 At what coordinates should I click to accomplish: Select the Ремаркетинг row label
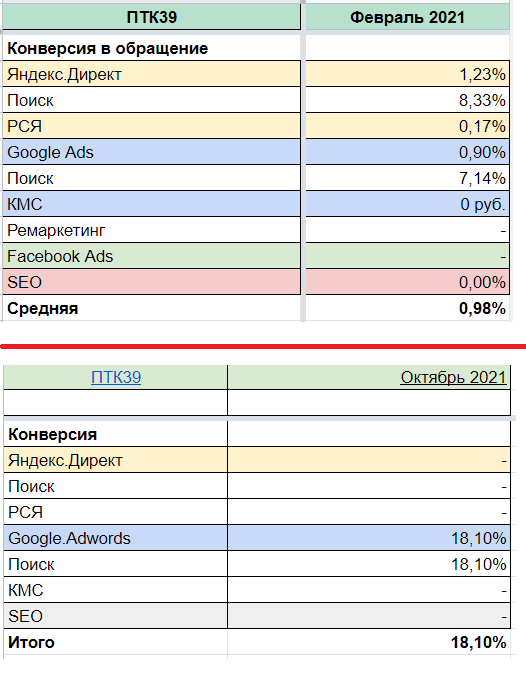151,230
